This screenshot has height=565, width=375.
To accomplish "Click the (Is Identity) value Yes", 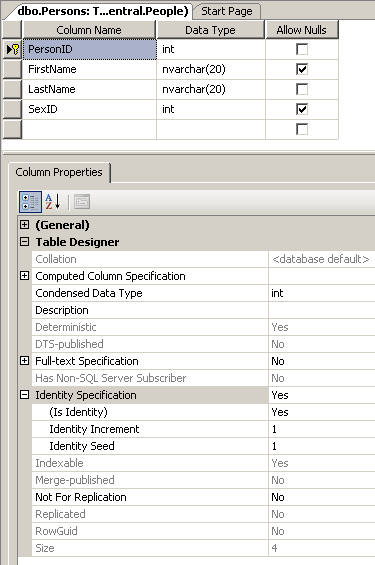I will [x=322, y=412].
